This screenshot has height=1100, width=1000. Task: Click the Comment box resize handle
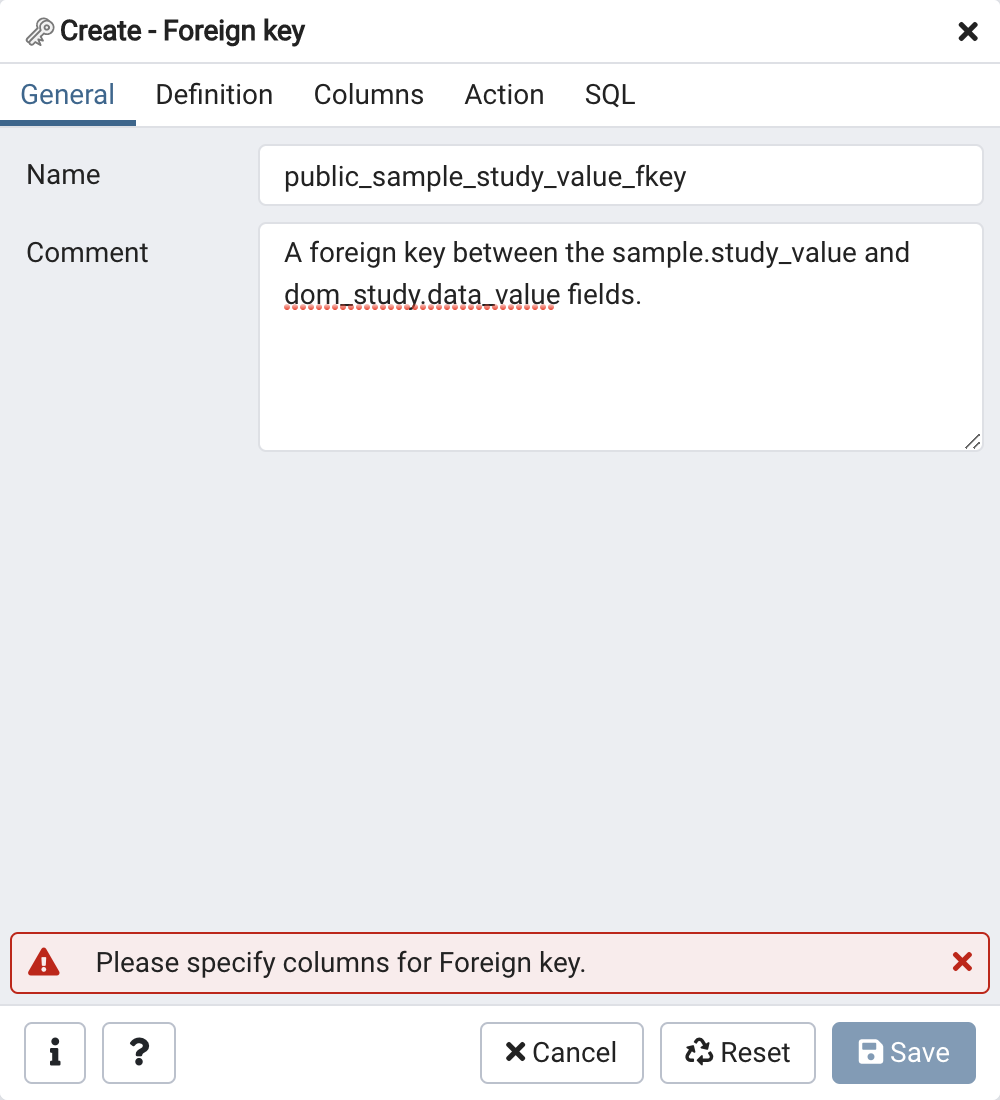(972, 441)
